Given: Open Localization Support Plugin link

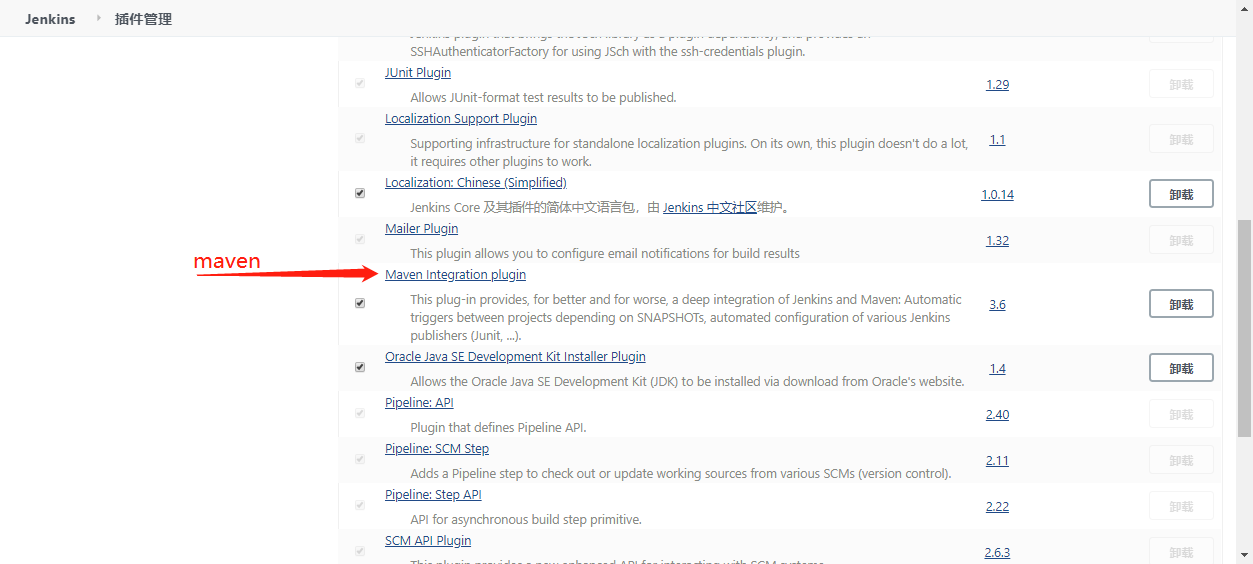Looking at the screenshot, I should [x=461, y=119].
